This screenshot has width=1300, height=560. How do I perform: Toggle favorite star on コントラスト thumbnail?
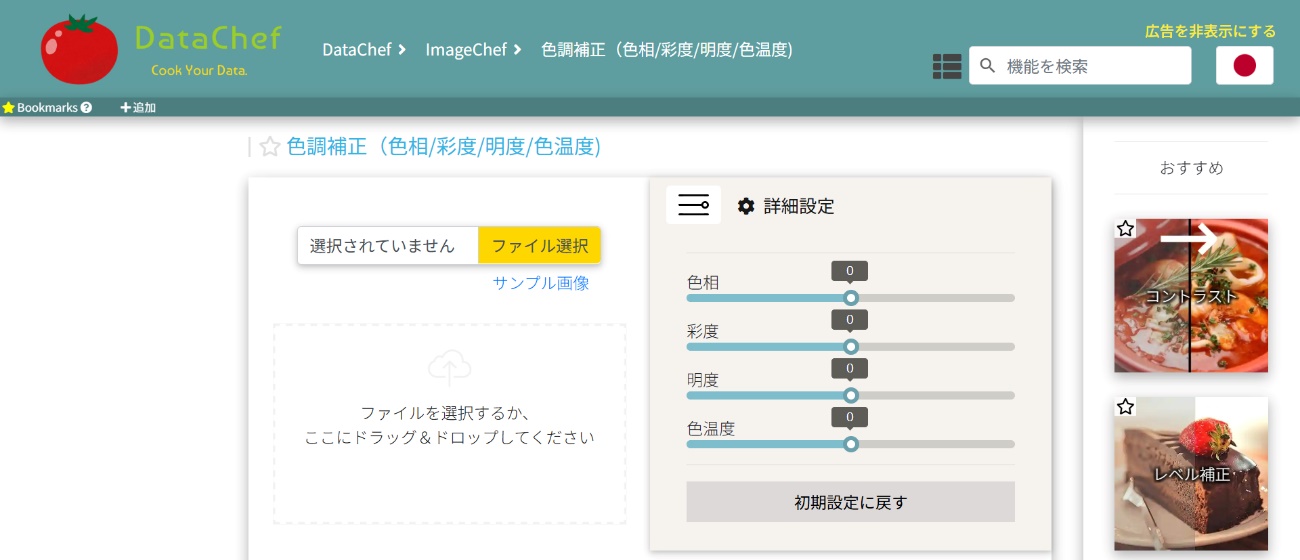[1126, 229]
